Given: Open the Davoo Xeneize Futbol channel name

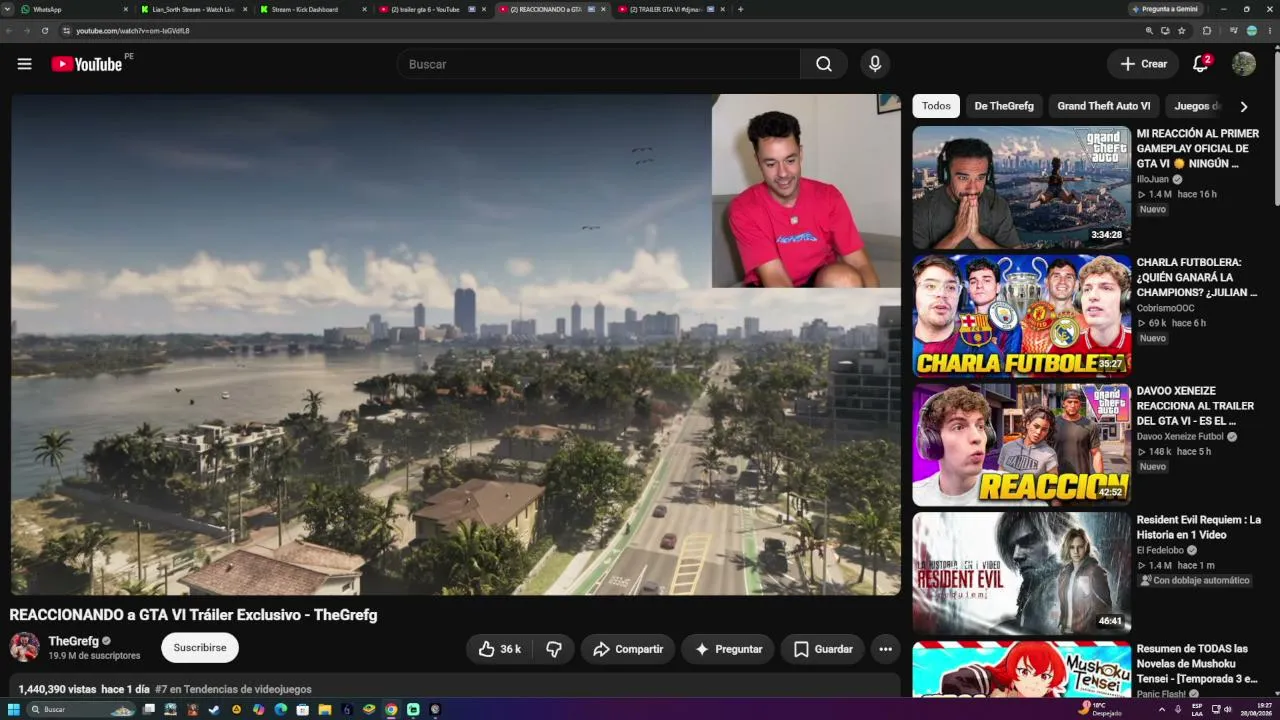Looking at the screenshot, I should click(x=1180, y=437).
